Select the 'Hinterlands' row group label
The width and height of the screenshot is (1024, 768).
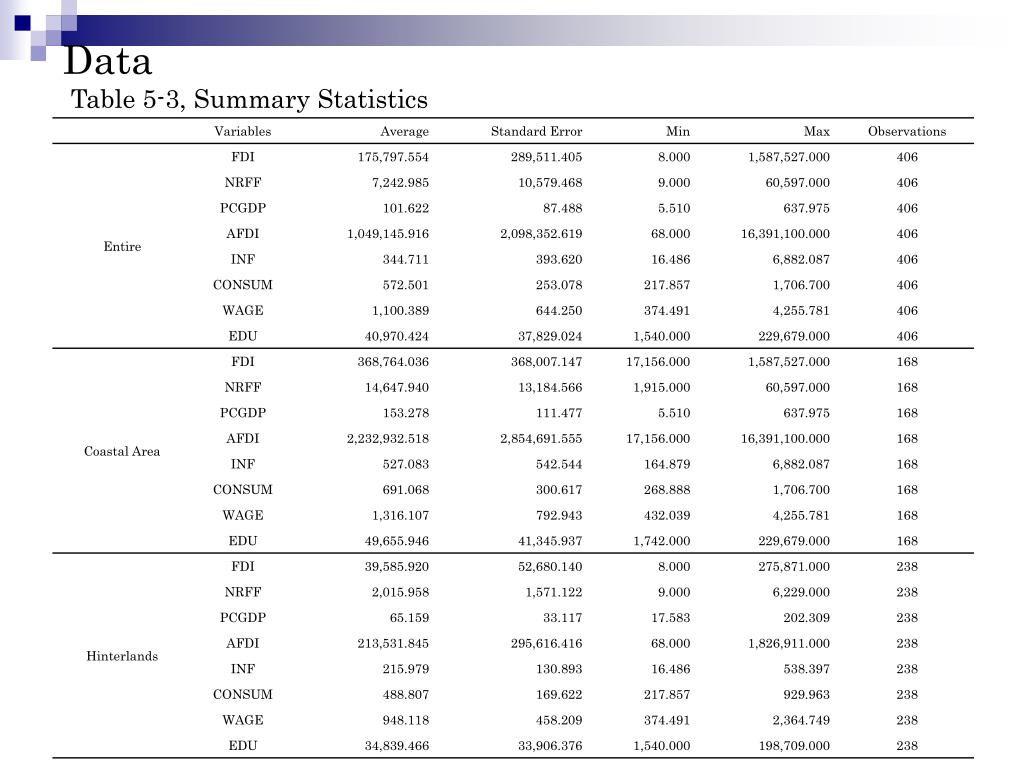[122, 656]
